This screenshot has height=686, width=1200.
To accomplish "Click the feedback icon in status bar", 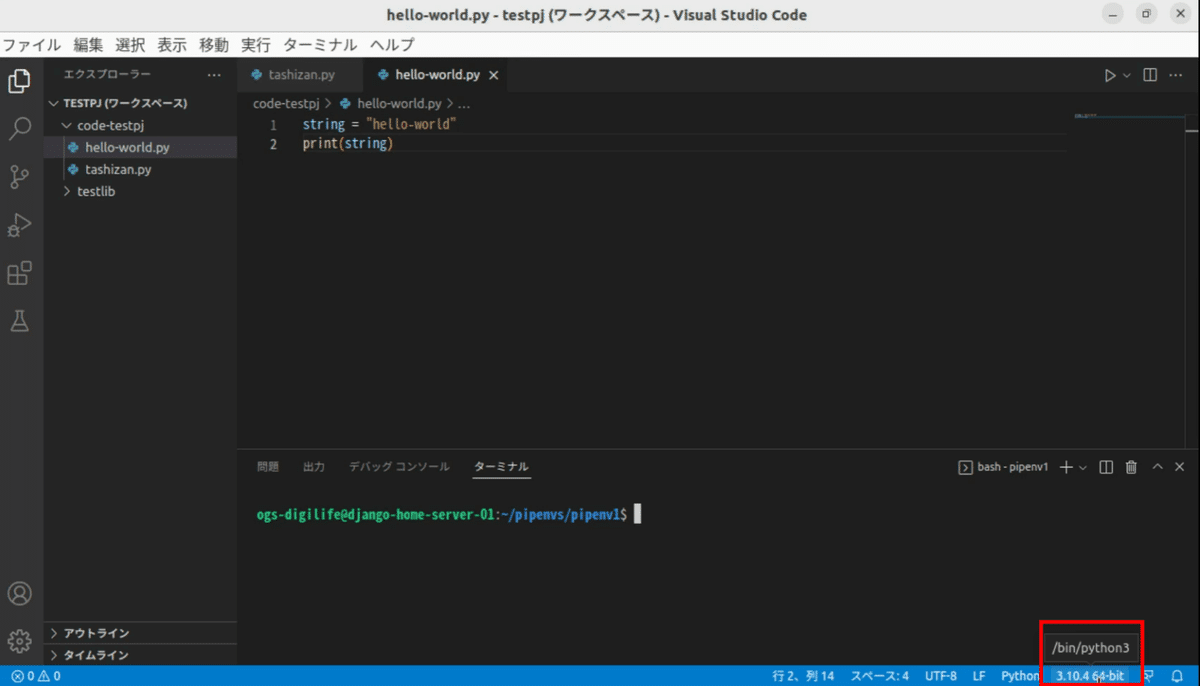I will 1150,676.
